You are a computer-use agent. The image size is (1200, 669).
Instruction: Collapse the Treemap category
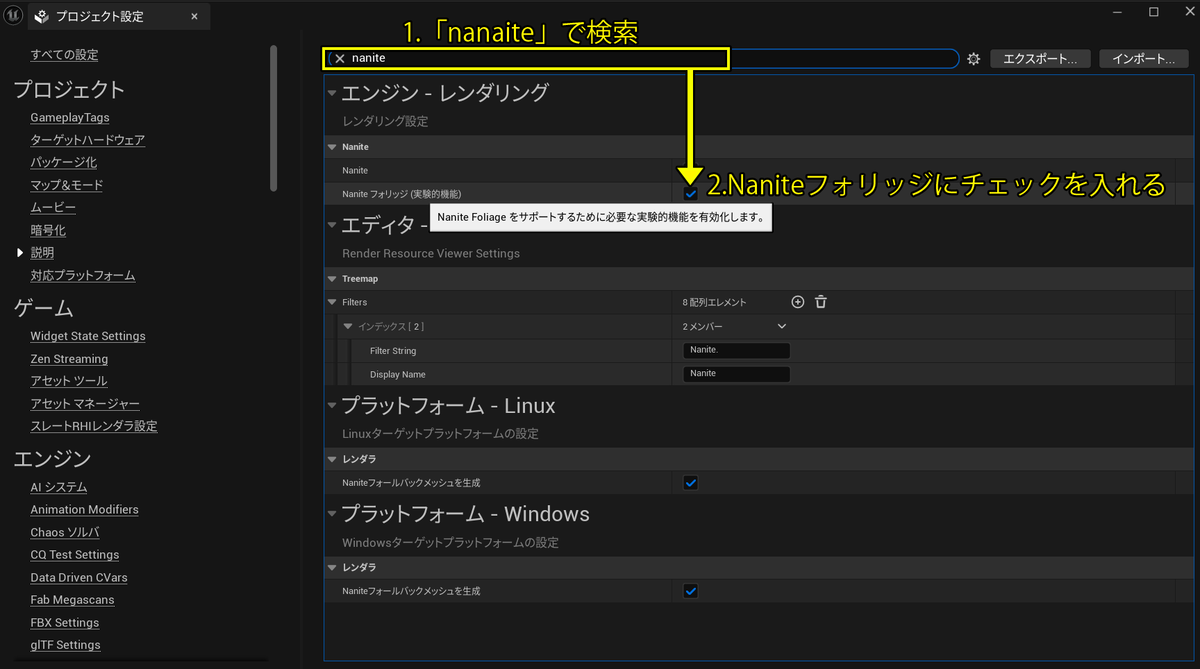click(x=333, y=279)
